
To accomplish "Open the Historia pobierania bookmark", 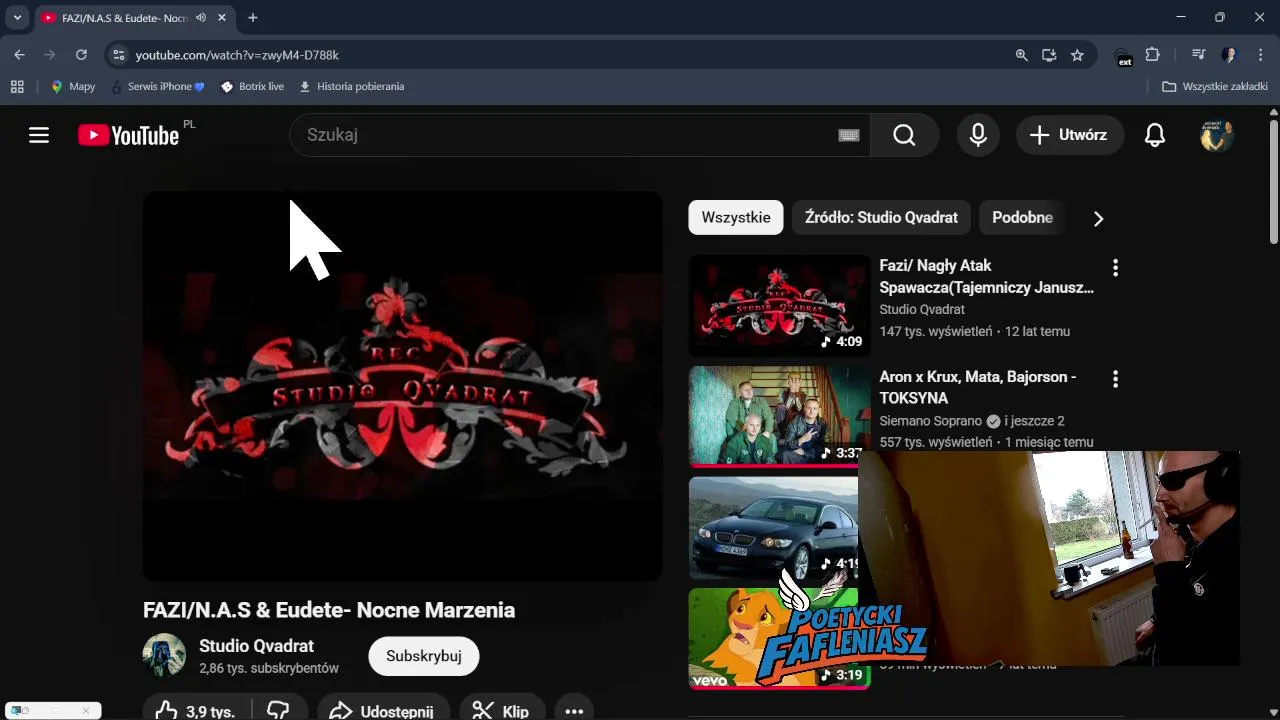I will (352, 87).
